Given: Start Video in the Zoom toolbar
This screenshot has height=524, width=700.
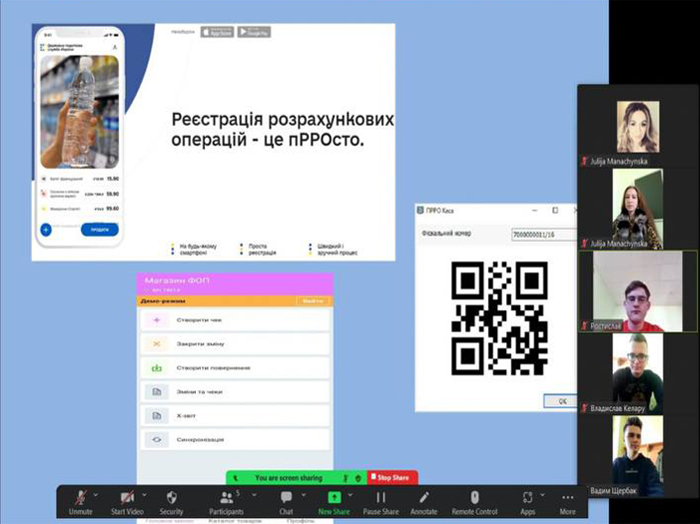Looking at the screenshot, I should [x=127, y=503].
